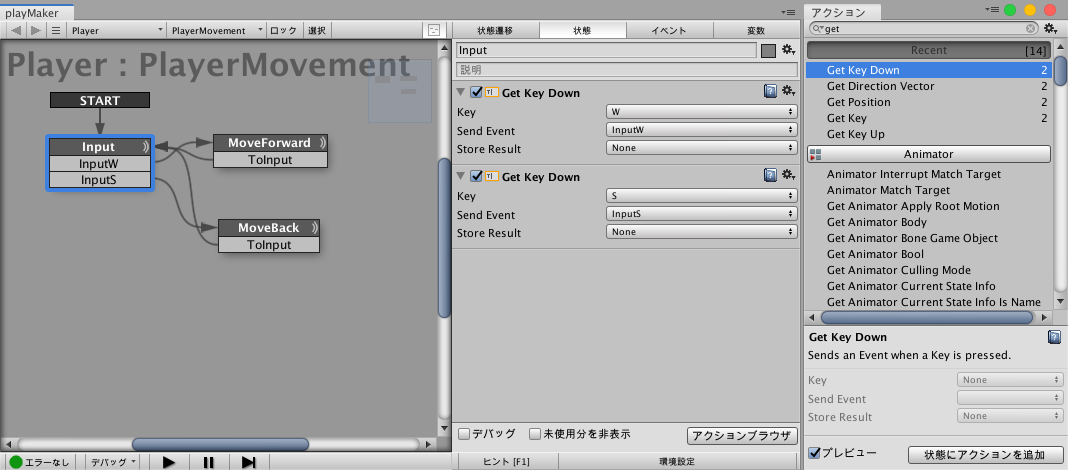The height and width of the screenshot is (470, 1068).
Task: Uncheck the プレビュー checkbox
Action: 814,453
